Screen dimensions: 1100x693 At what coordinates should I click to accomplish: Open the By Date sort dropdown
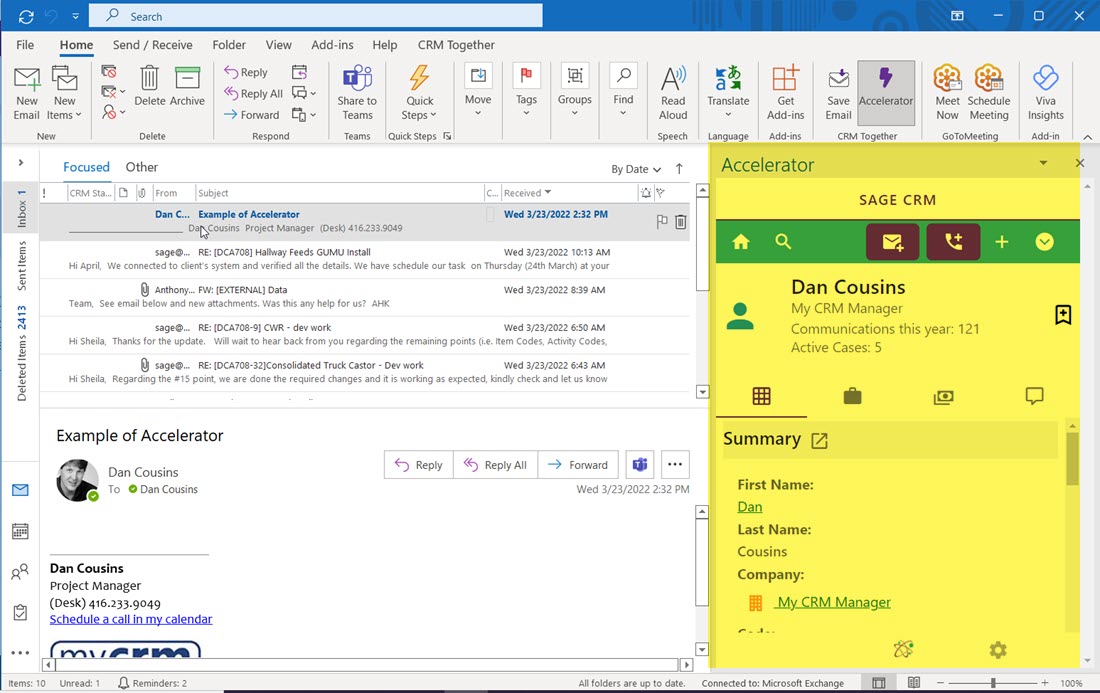click(x=636, y=169)
